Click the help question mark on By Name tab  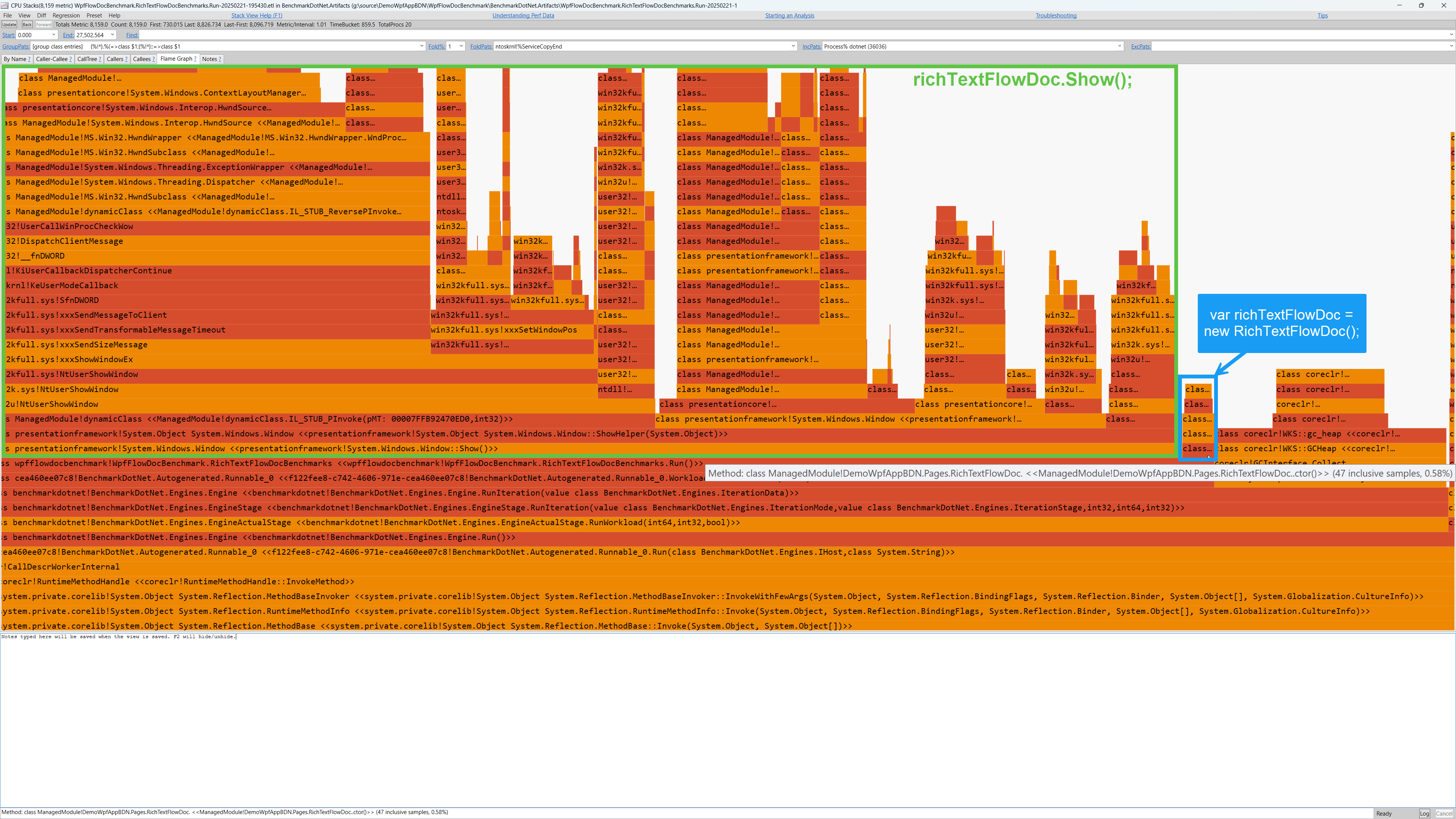tap(30, 60)
